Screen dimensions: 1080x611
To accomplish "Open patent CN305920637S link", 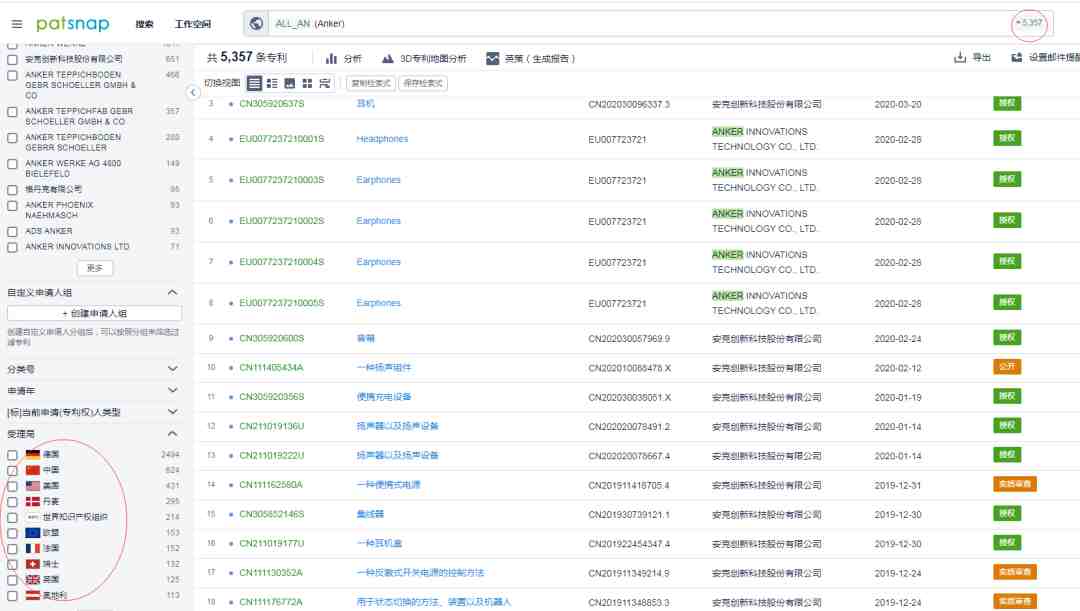I will click(x=271, y=104).
